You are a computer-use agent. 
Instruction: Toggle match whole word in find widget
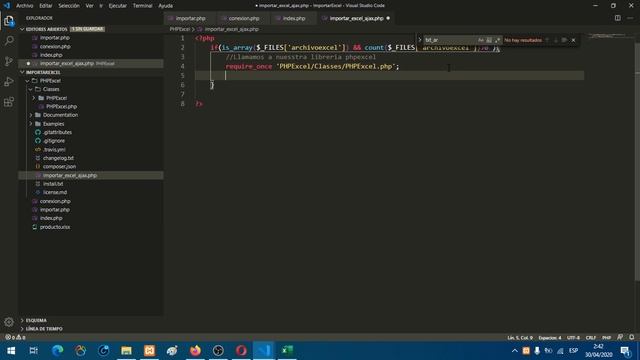[x=489, y=40]
